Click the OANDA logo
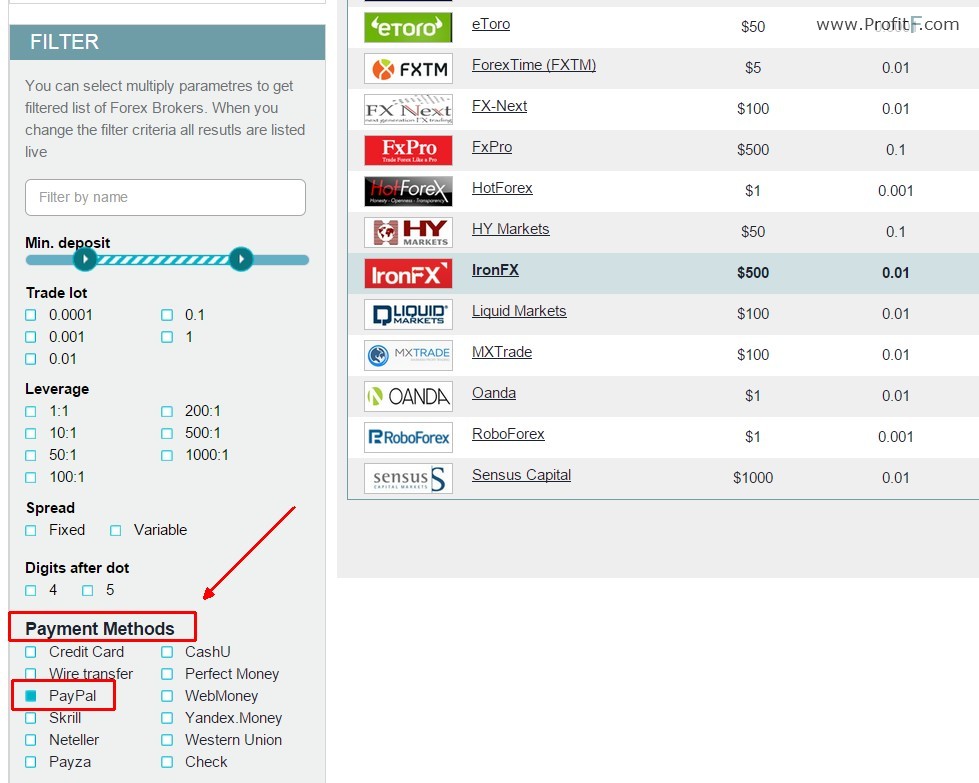The height and width of the screenshot is (783, 979). pyautogui.click(x=408, y=396)
